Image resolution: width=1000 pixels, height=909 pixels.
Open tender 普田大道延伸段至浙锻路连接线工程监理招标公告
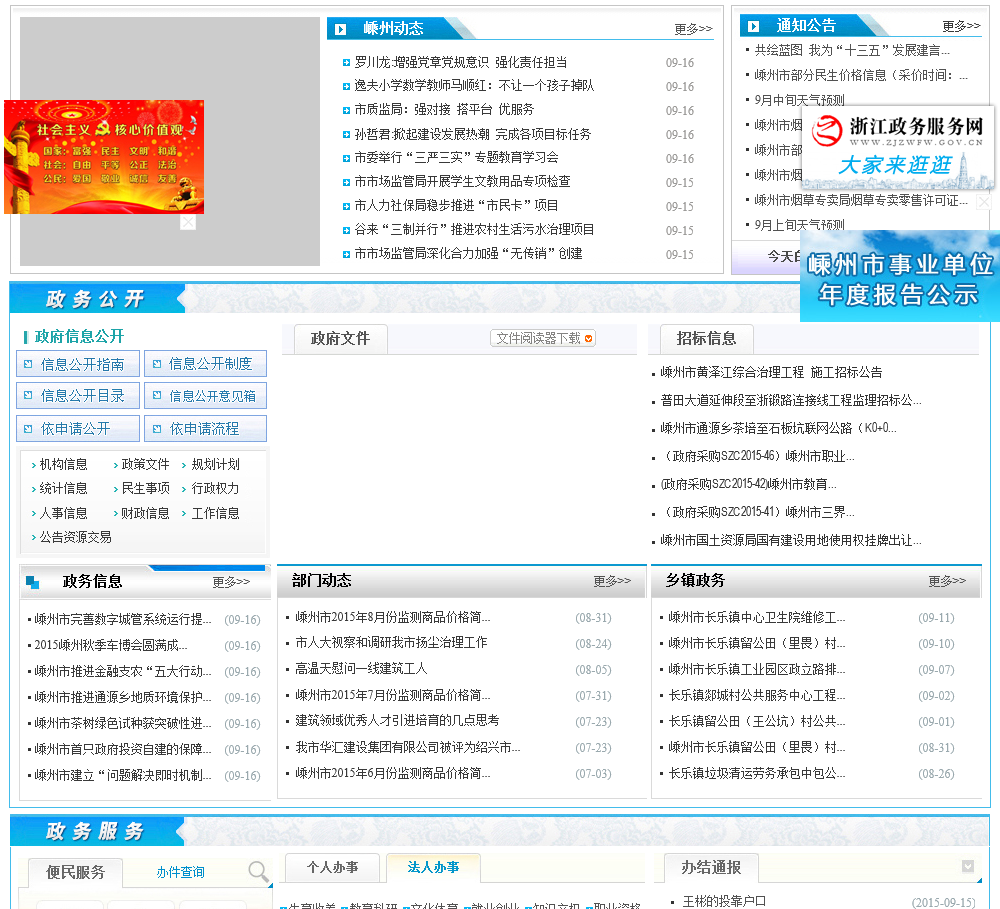pos(791,401)
